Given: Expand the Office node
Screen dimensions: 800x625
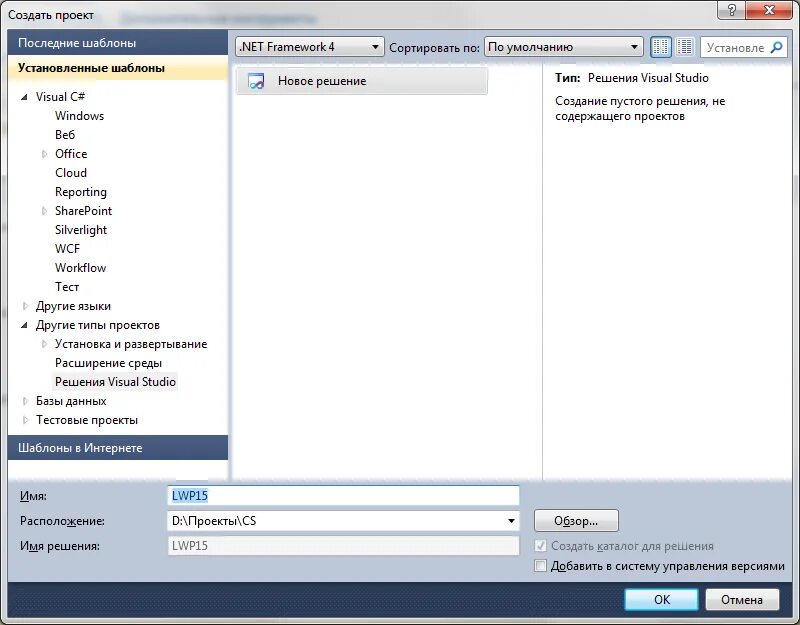Looking at the screenshot, I should pyautogui.click(x=44, y=154).
